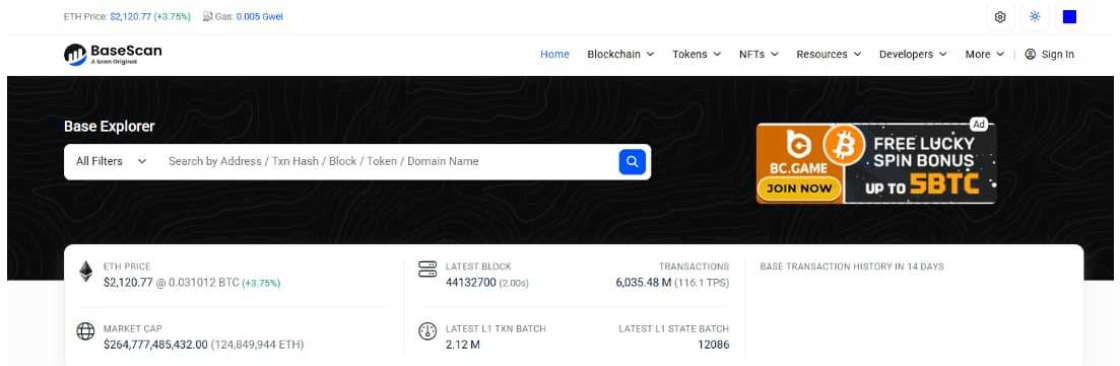Viewport: 1120px width, 366px height.
Task: Click the market cap value $264,777,485,432.00
Action: coord(156,345)
